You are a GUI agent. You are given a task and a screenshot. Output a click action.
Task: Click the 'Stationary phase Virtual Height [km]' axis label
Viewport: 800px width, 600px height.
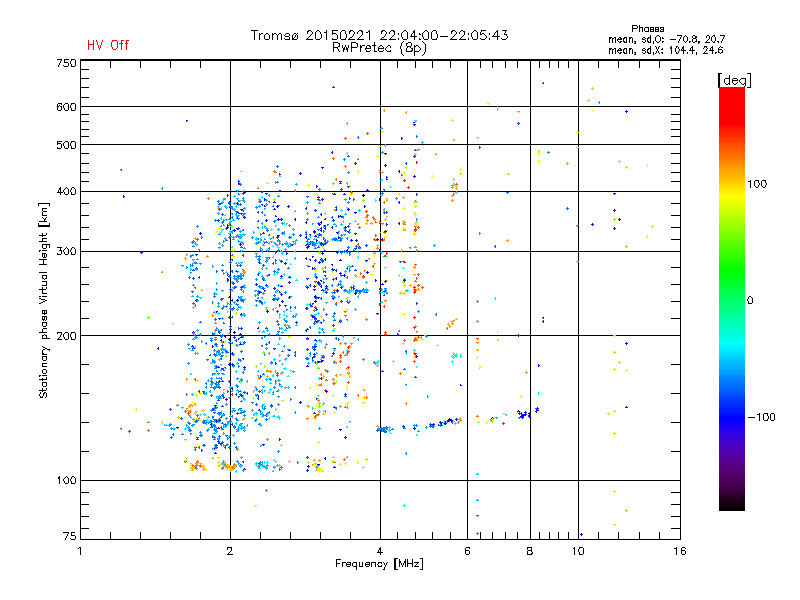pos(44,300)
